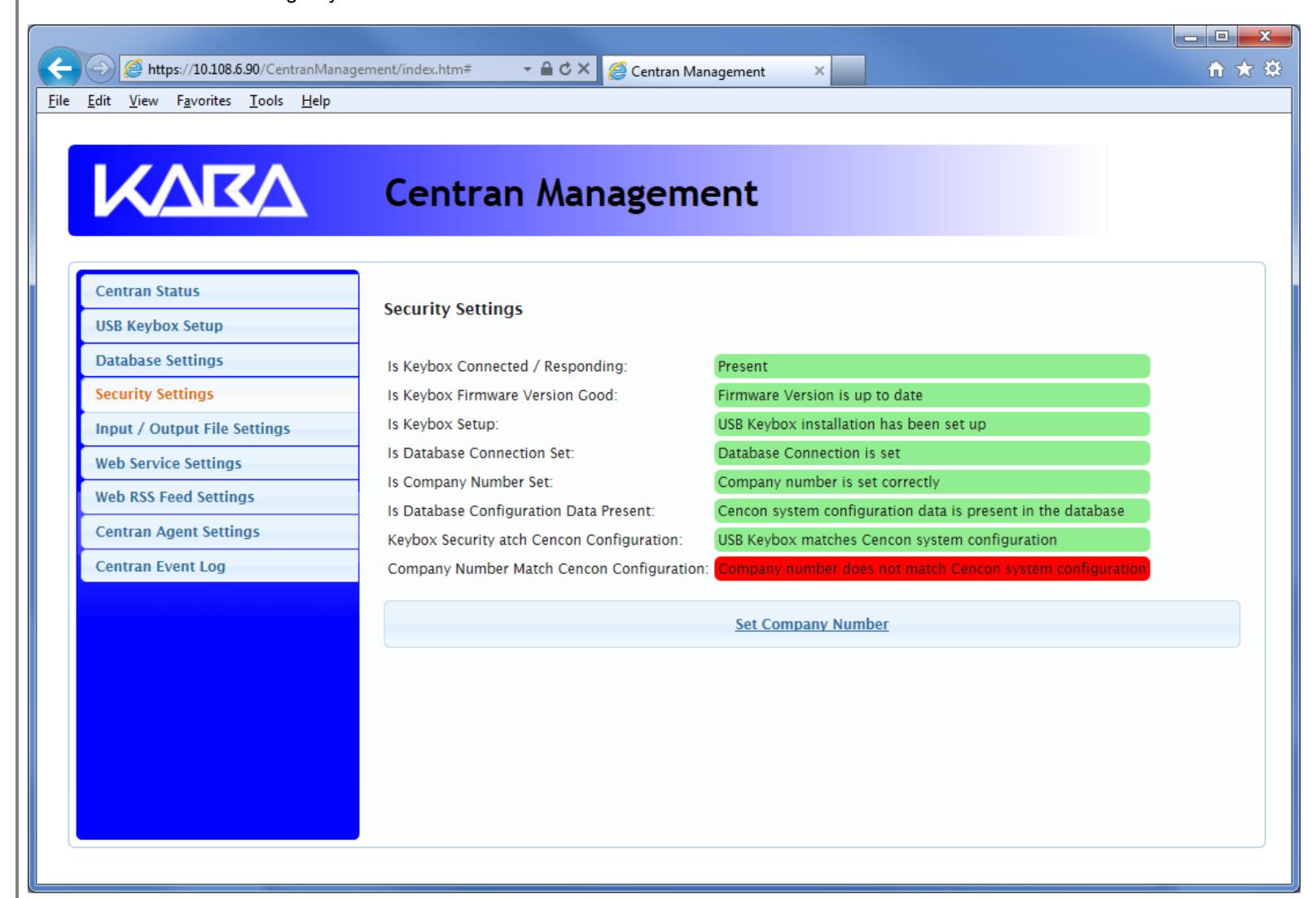Click 'Is Database Configuration Data Present:' label
This screenshot has width=1316, height=898.
point(521,511)
